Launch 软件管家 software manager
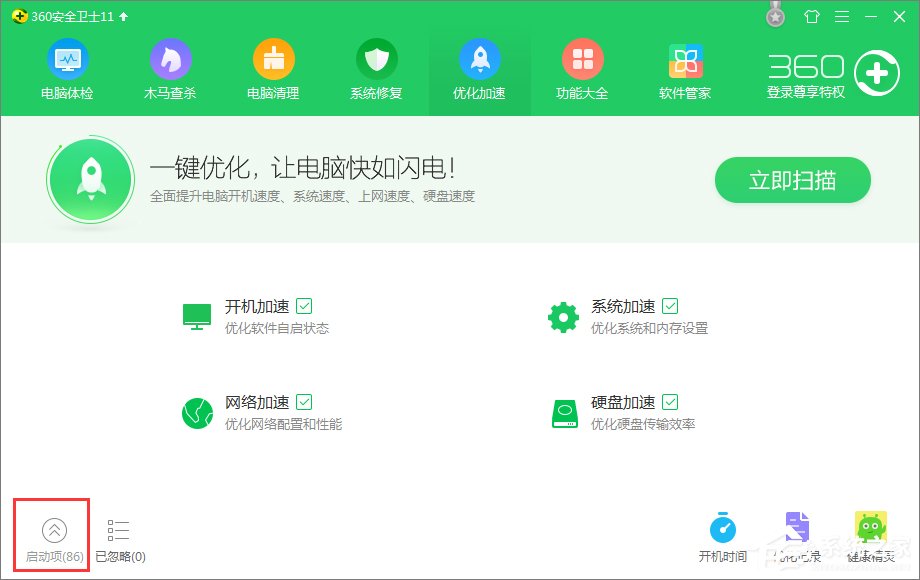This screenshot has height=580, width=920. (x=685, y=68)
